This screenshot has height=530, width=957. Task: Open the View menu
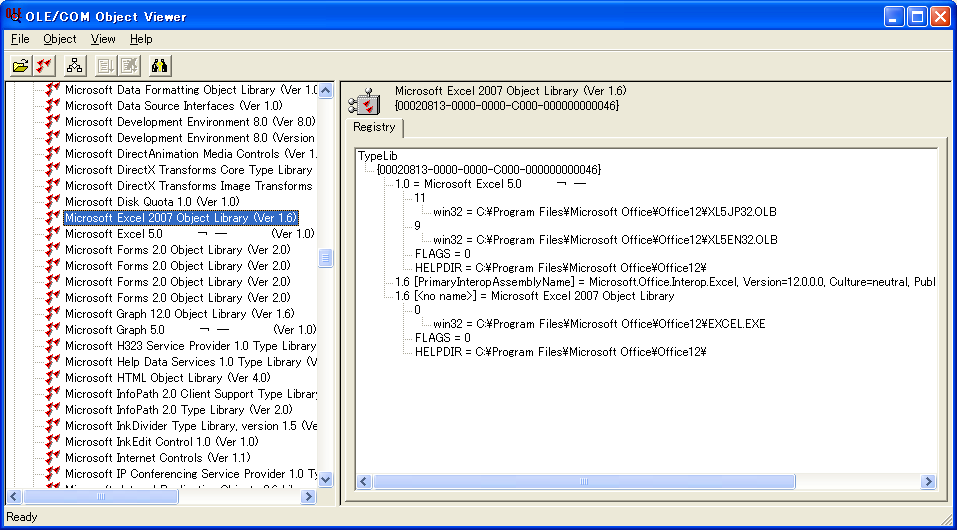click(x=103, y=39)
